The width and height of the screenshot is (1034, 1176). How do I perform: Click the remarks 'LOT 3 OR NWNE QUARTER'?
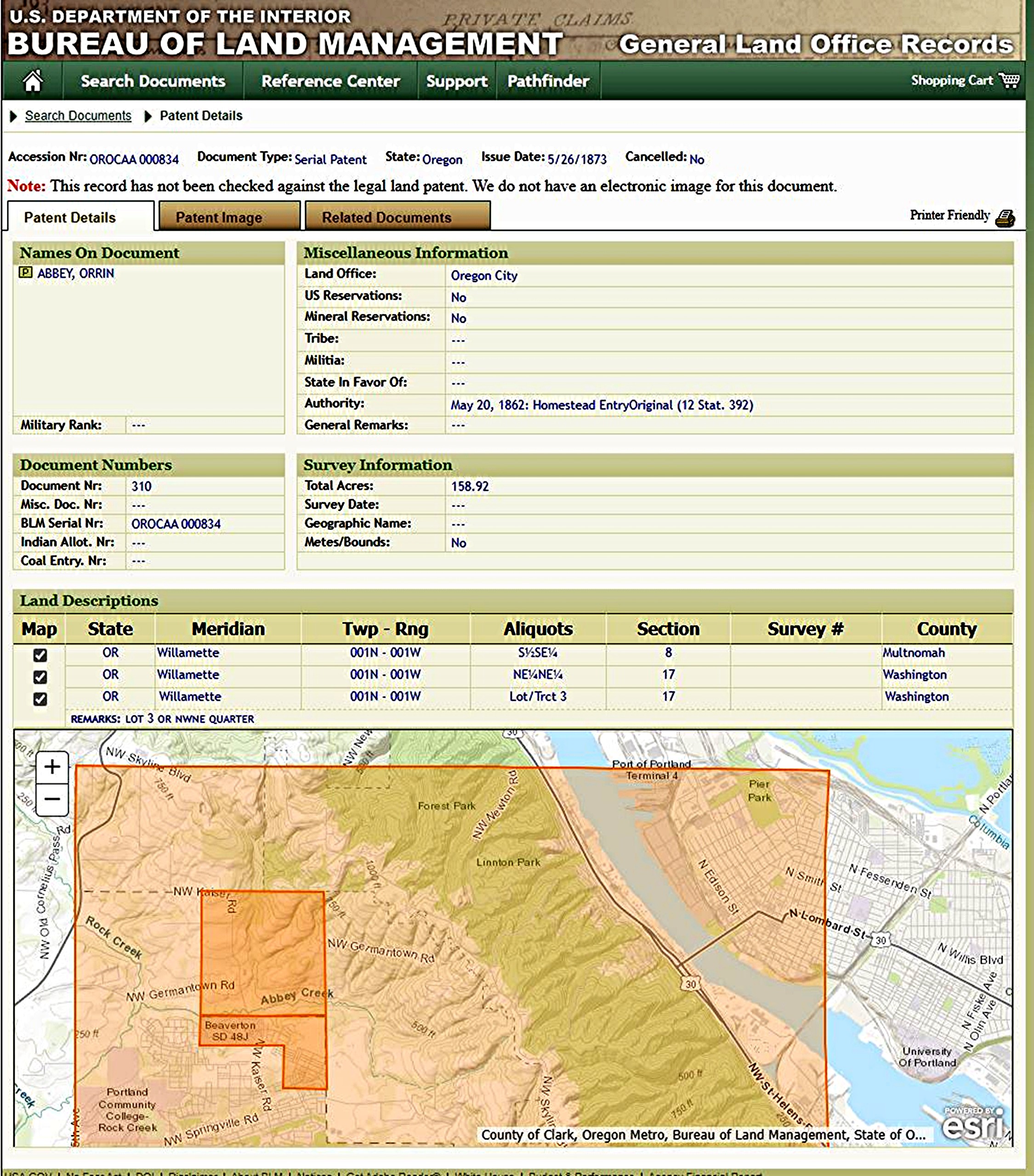(x=190, y=719)
